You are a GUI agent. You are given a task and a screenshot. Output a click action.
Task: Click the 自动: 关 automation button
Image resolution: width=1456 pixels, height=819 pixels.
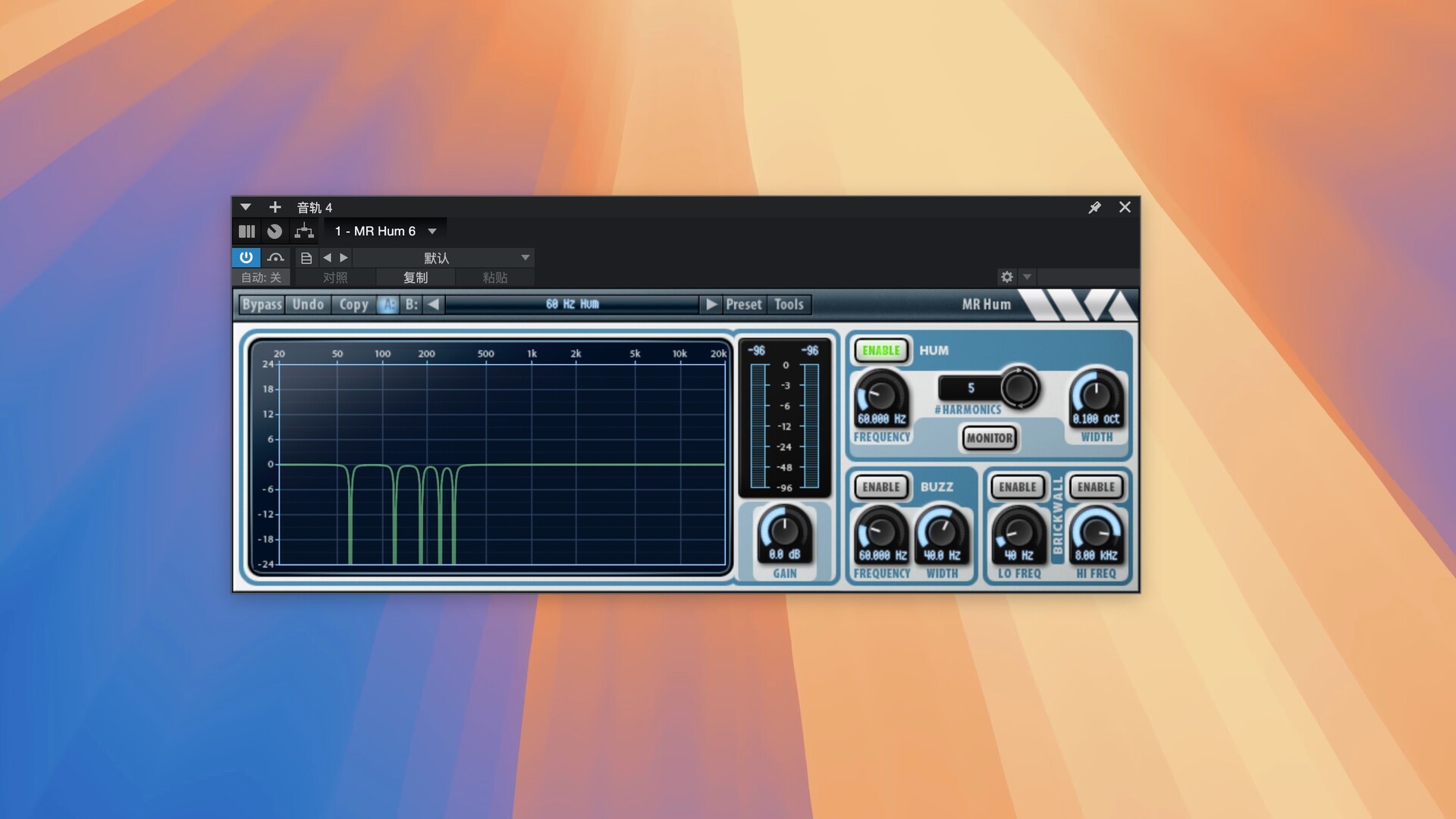pyautogui.click(x=262, y=278)
